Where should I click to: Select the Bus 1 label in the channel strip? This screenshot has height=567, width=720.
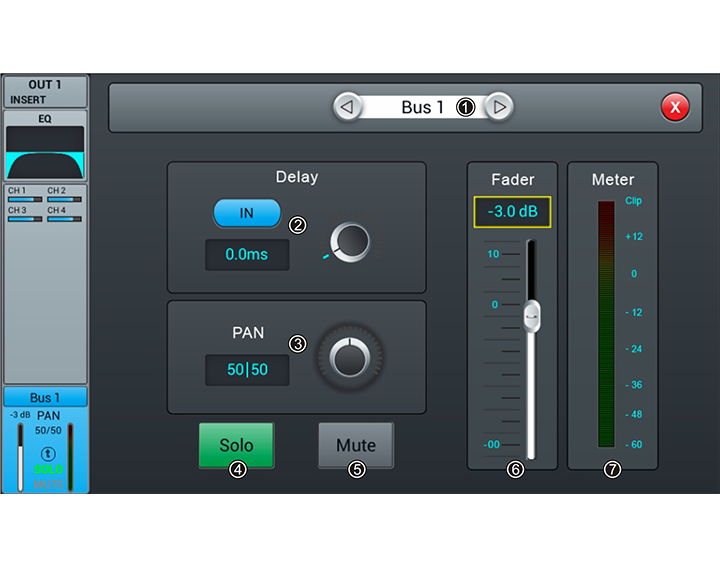click(x=45, y=398)
